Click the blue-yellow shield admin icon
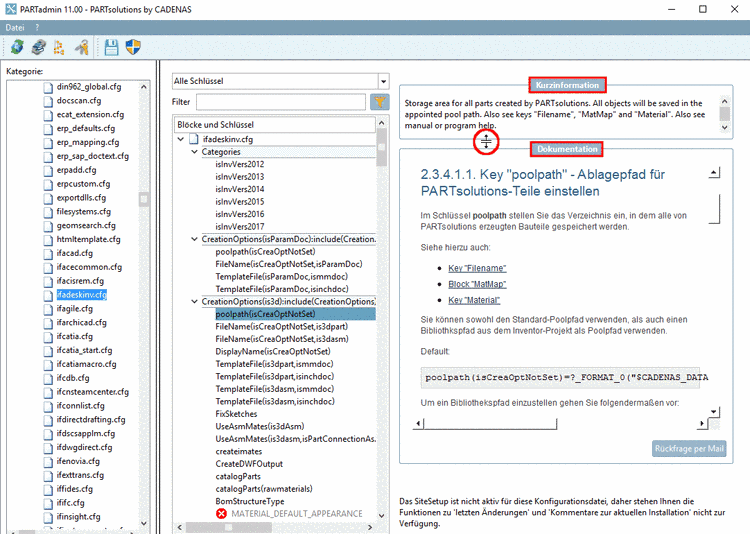750x534 pixels. (x=133, y=47)
